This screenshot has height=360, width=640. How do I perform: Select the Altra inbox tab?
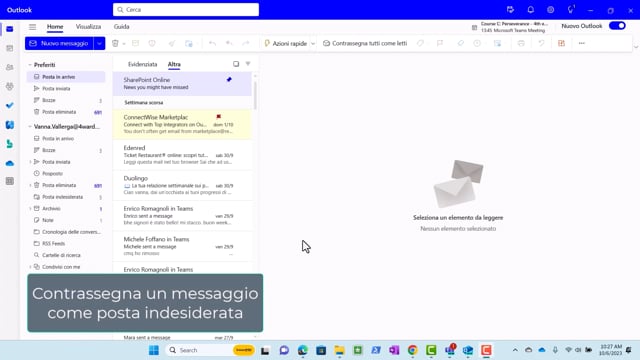tap(174, 64)
